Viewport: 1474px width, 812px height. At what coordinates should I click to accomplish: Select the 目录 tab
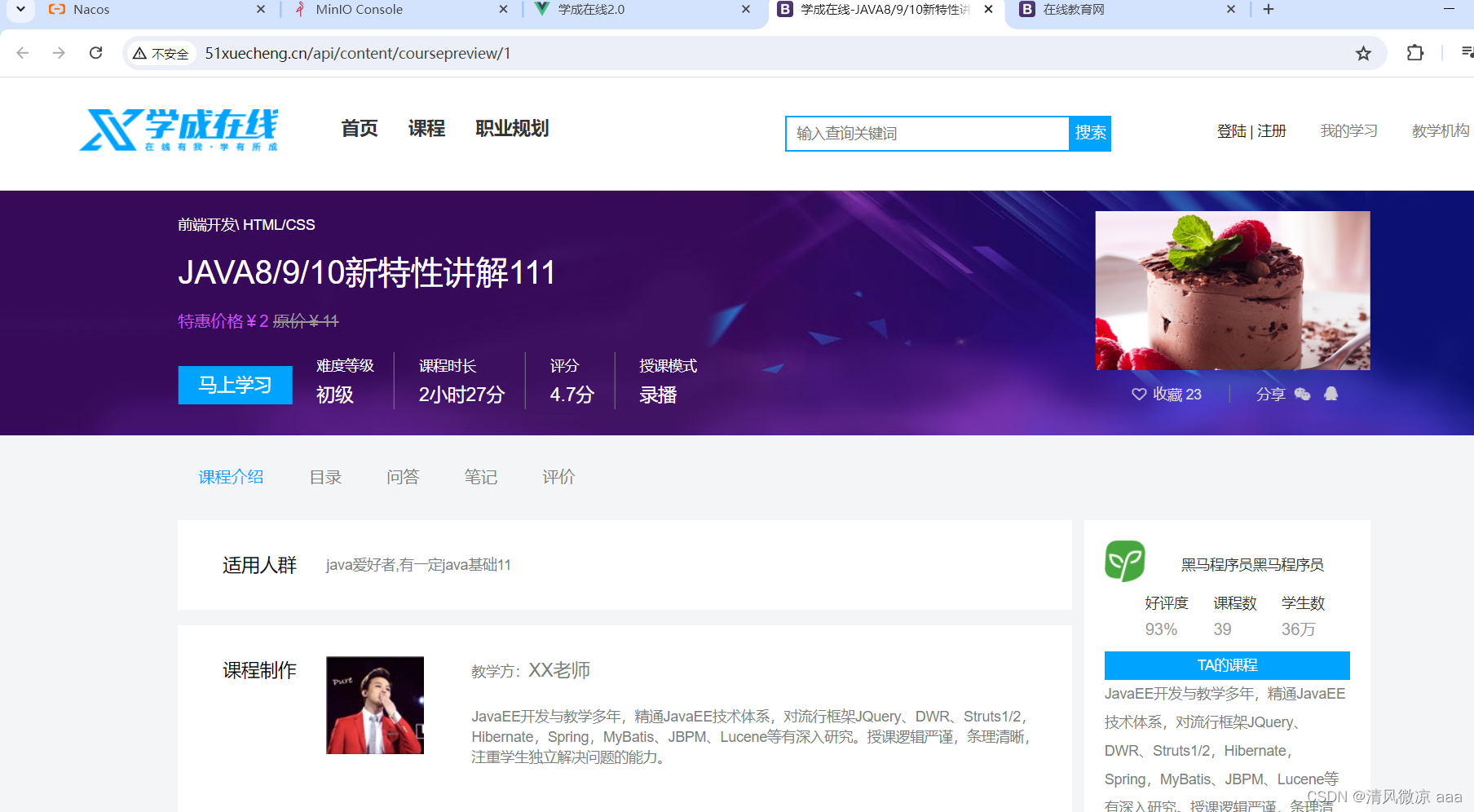[325, 478]
